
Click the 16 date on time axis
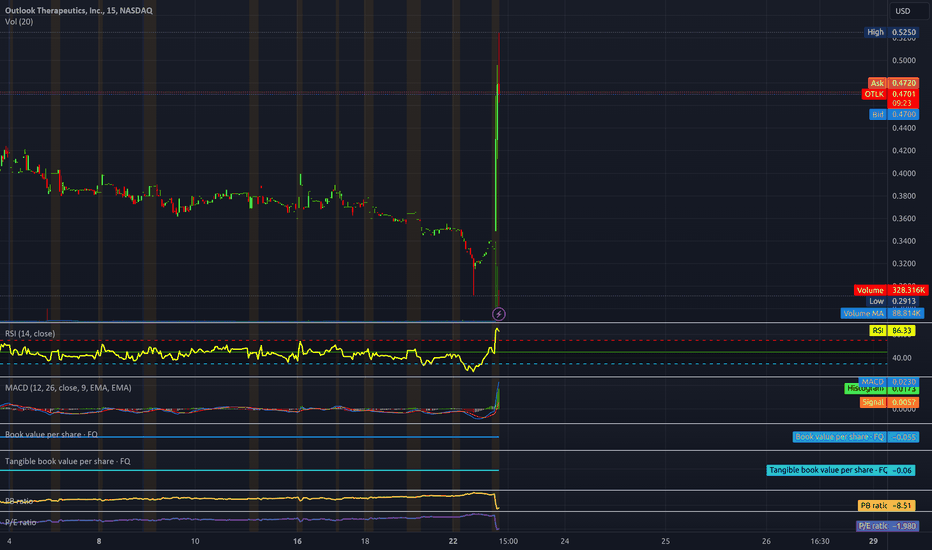point(297,541)
